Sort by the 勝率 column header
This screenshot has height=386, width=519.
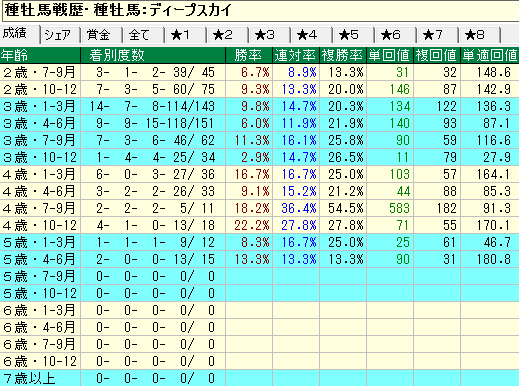click(249, 55)
